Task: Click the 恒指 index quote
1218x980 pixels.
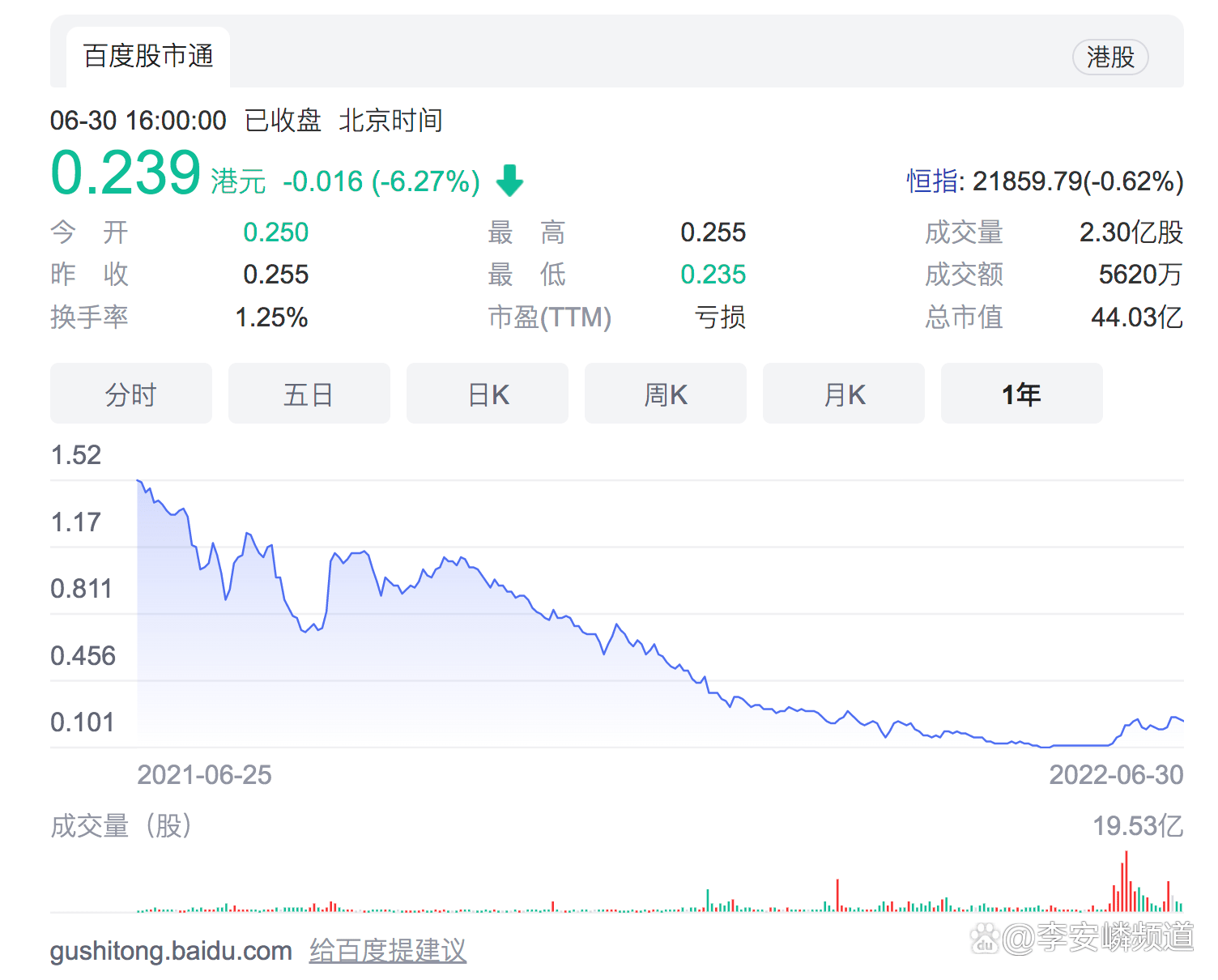Action: tap(1045, 181)
